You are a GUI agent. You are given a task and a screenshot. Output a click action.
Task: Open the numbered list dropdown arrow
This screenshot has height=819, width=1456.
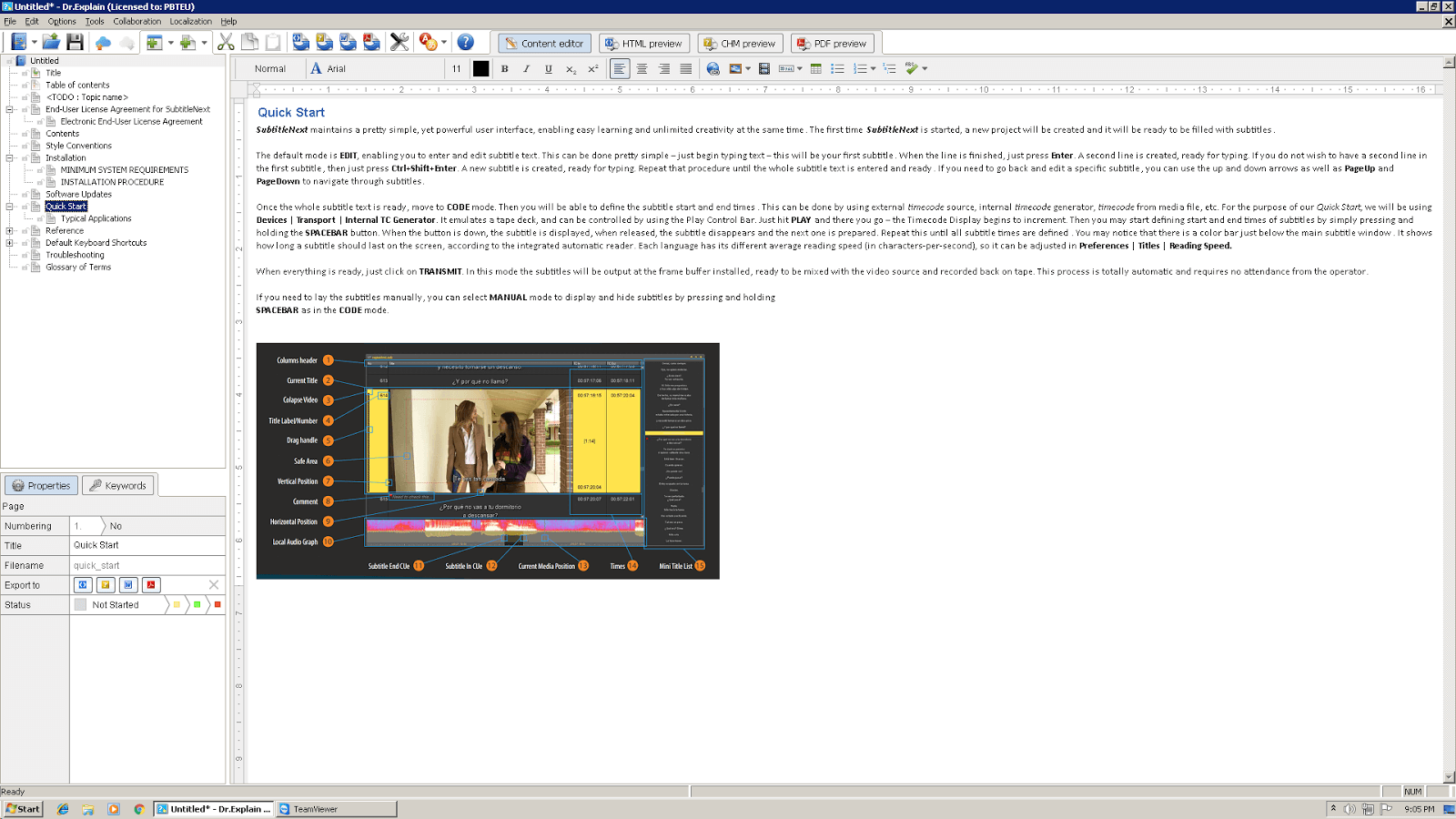tap(873, 68)
